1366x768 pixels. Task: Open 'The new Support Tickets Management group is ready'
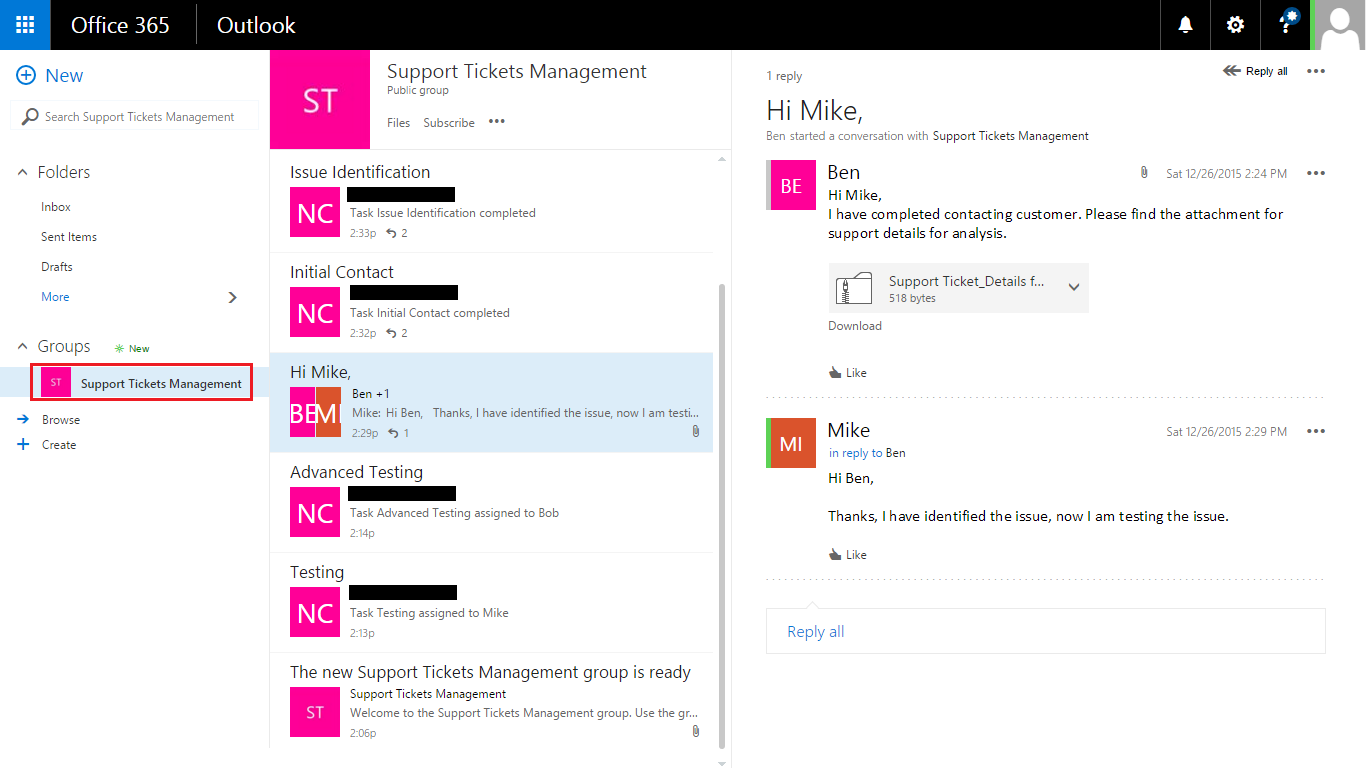tap(491, 702)
